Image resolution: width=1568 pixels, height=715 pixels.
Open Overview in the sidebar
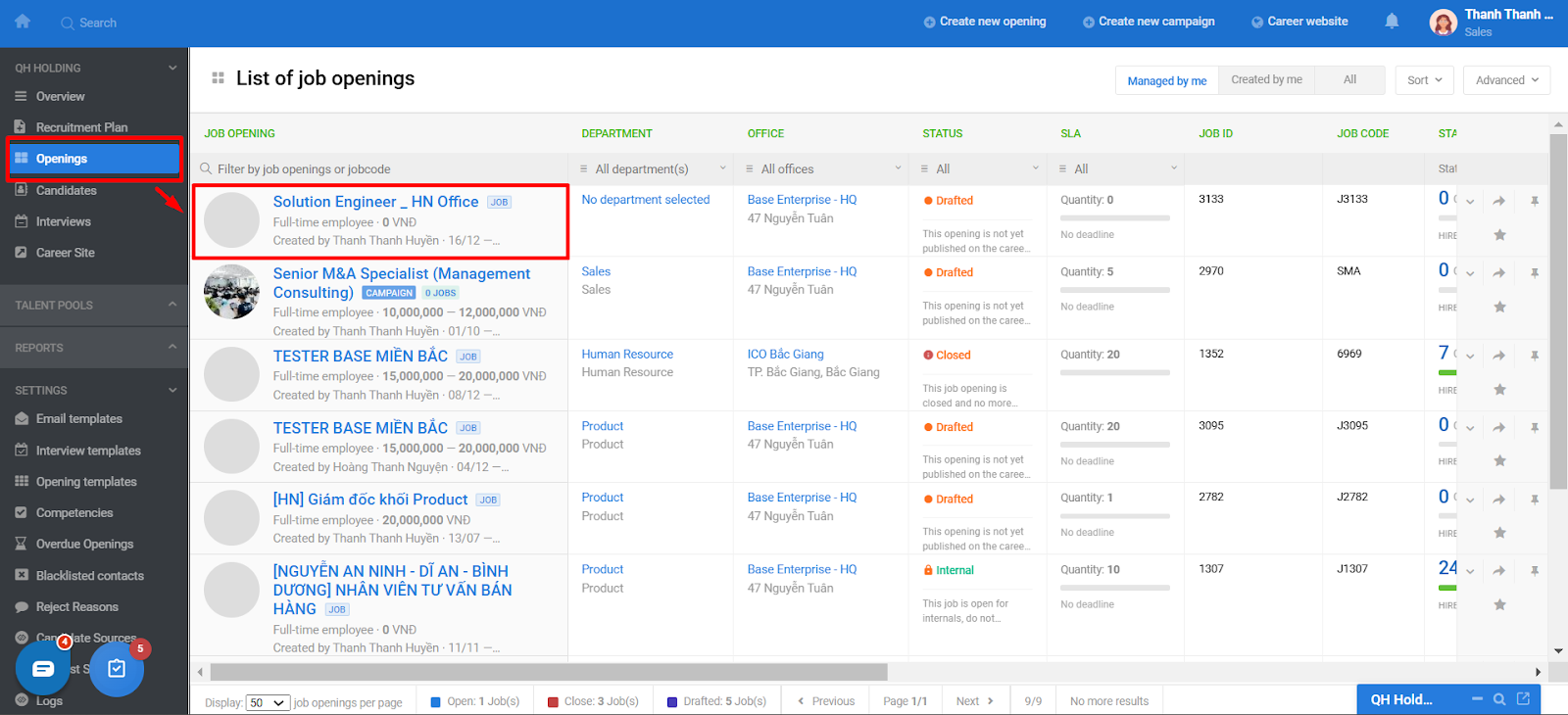(x=60, y=96)
